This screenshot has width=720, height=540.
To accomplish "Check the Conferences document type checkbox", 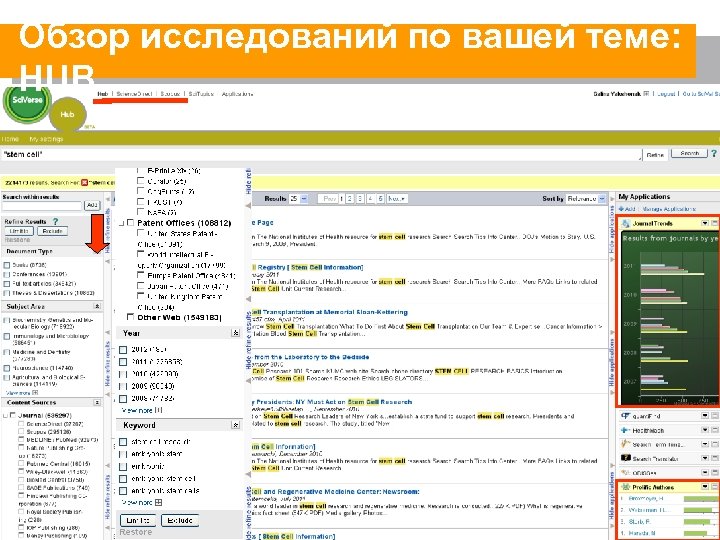I will click(x=7, y=274).
